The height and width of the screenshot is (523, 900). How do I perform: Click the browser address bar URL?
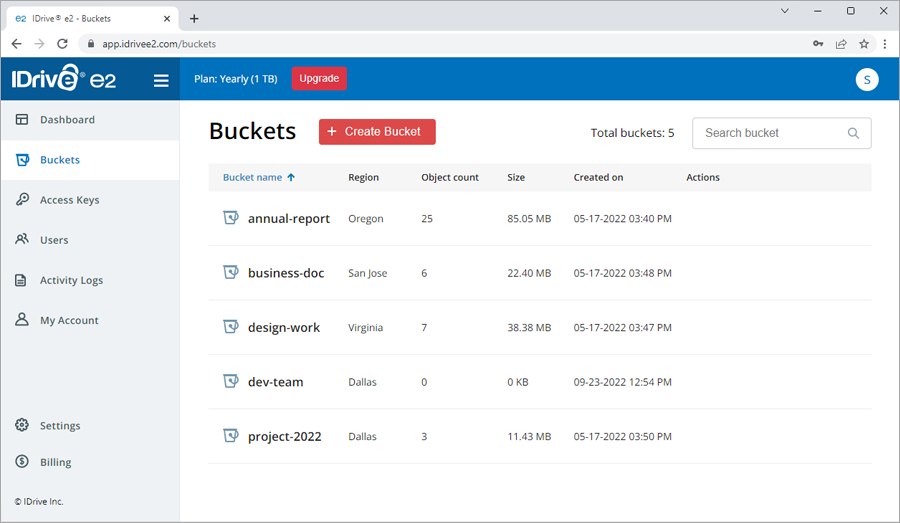coord(159,44)
